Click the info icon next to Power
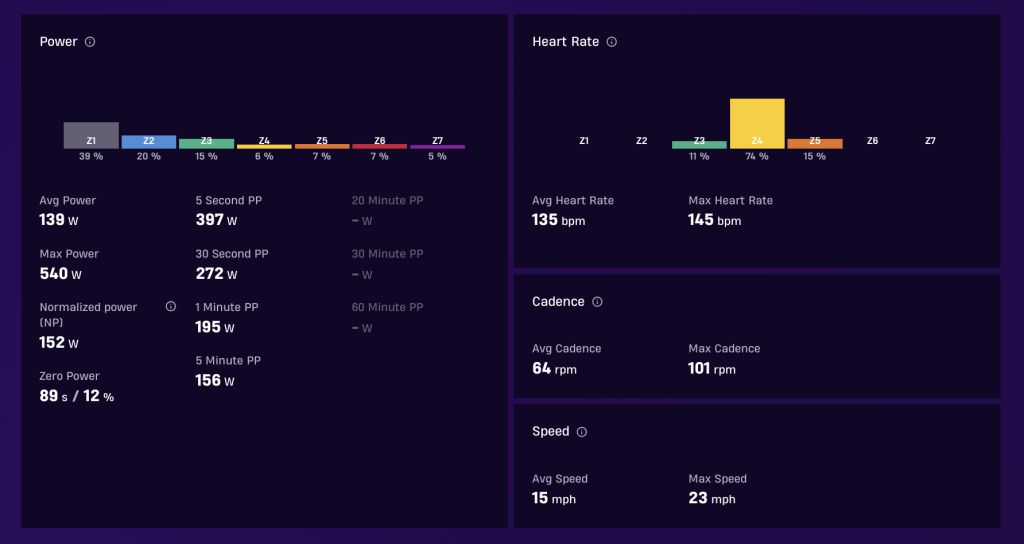 coord(90,42)
